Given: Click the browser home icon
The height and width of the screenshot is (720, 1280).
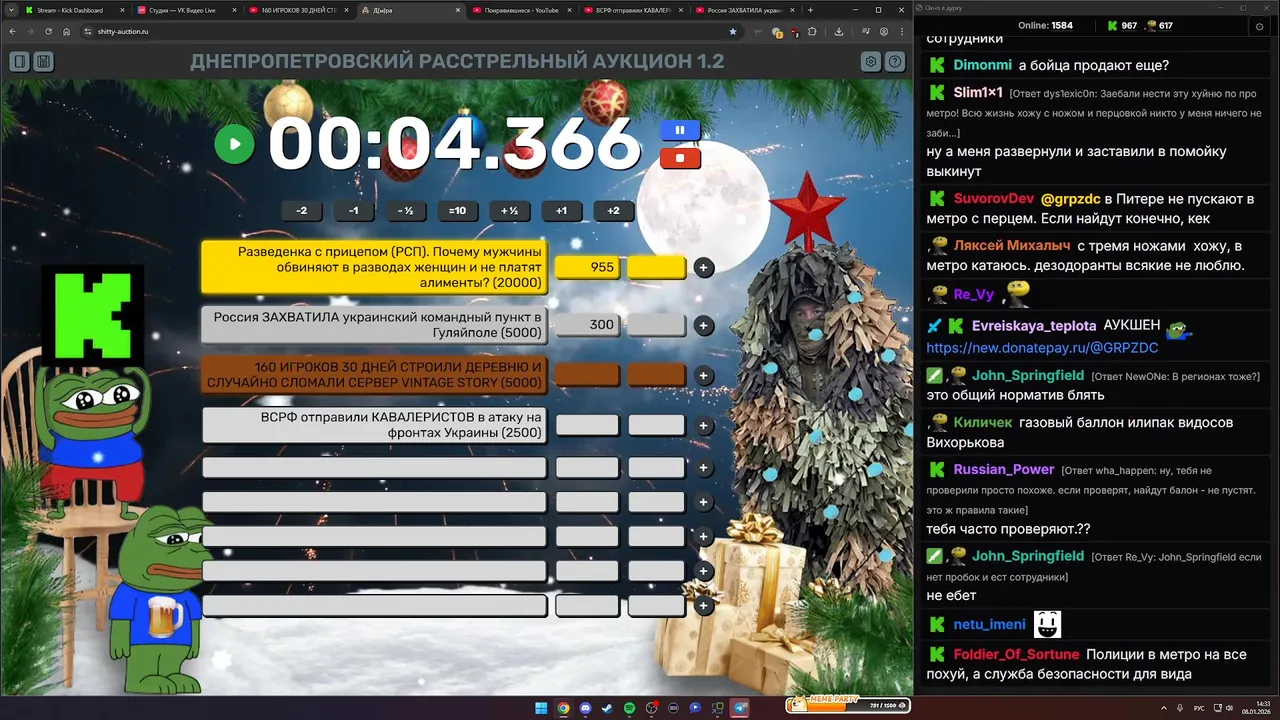Looking at the screenshot, I should point(67,31).
